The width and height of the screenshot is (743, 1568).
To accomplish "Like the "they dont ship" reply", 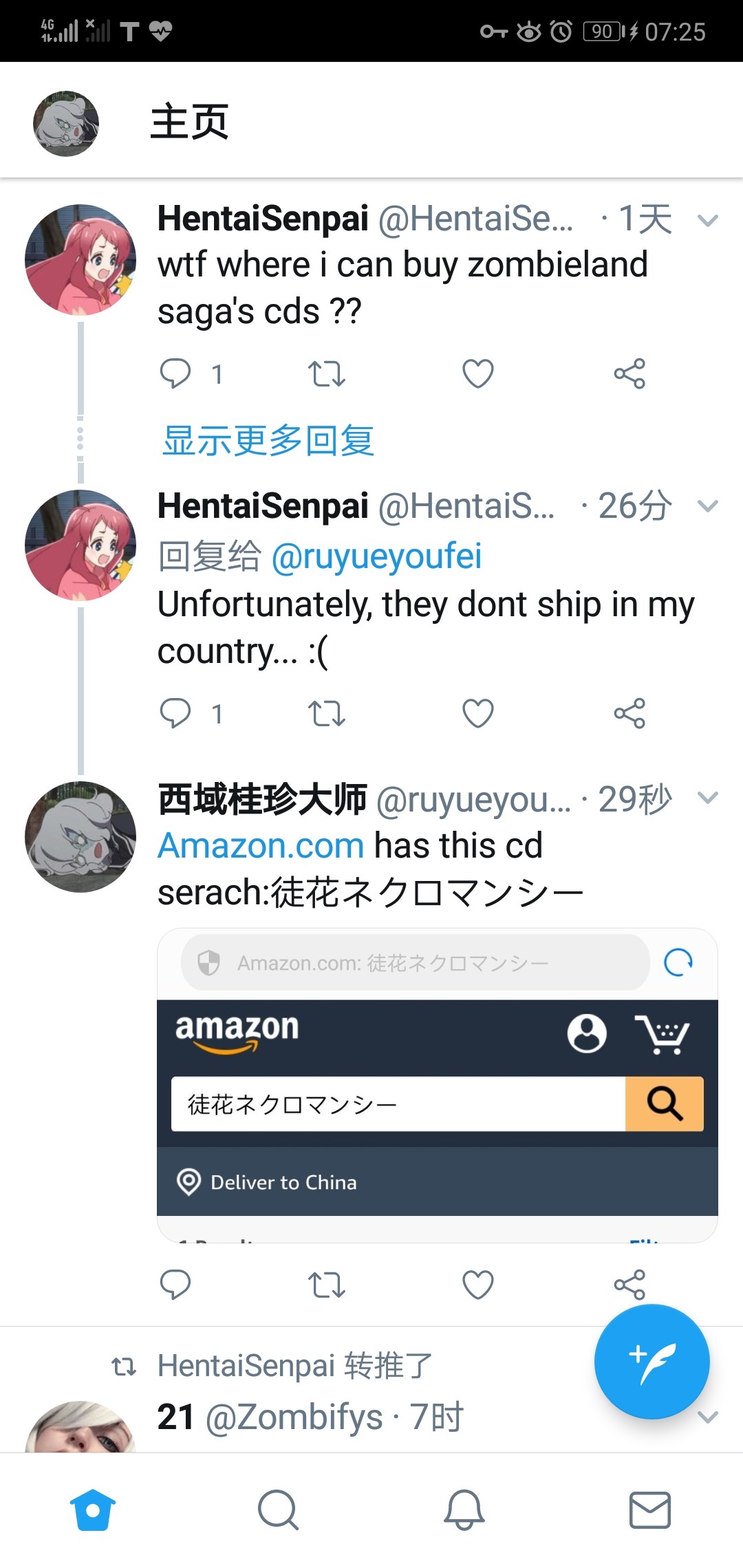I will click(478, 713).
